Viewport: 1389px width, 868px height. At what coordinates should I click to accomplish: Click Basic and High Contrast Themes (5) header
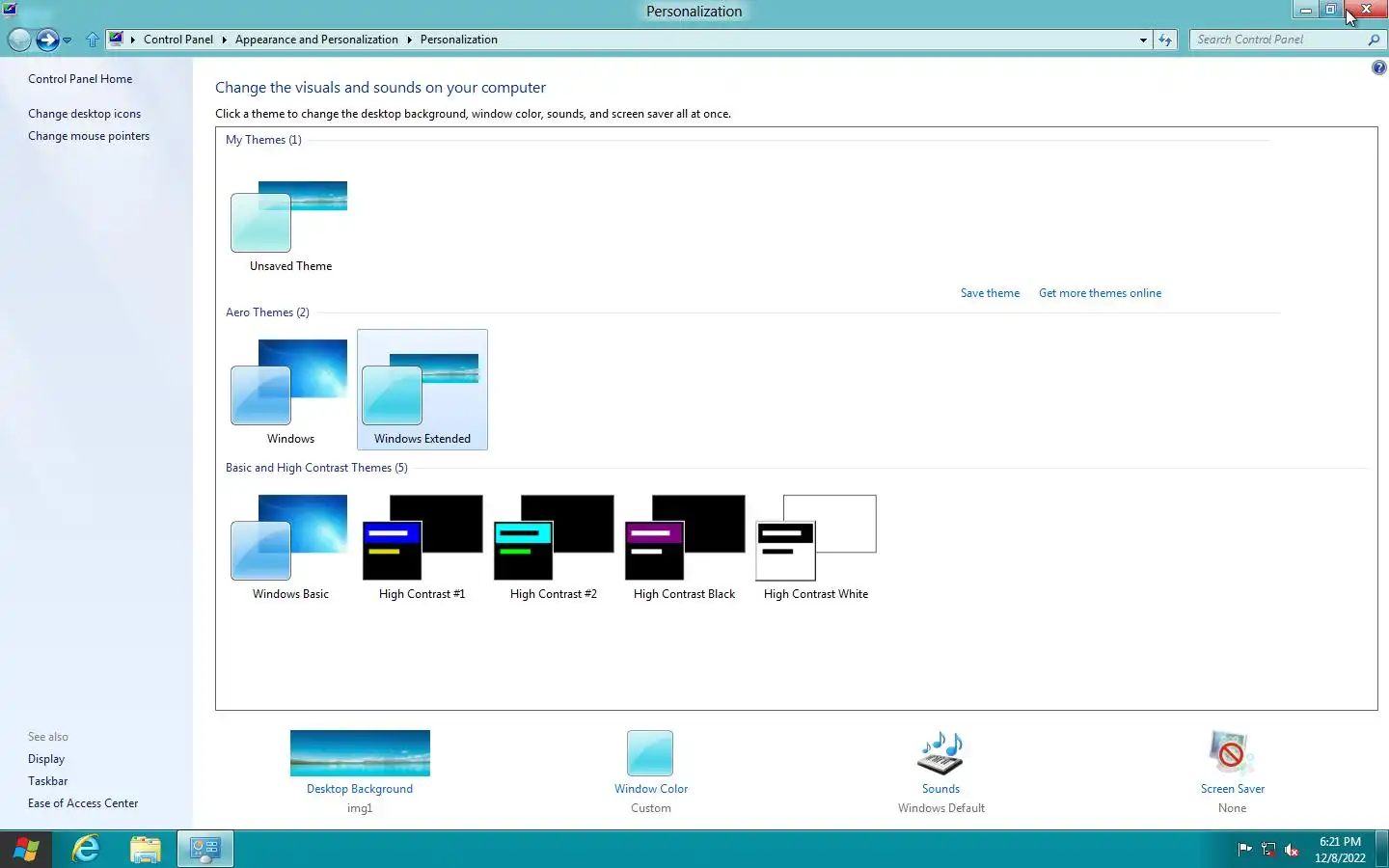coord(316,468)
